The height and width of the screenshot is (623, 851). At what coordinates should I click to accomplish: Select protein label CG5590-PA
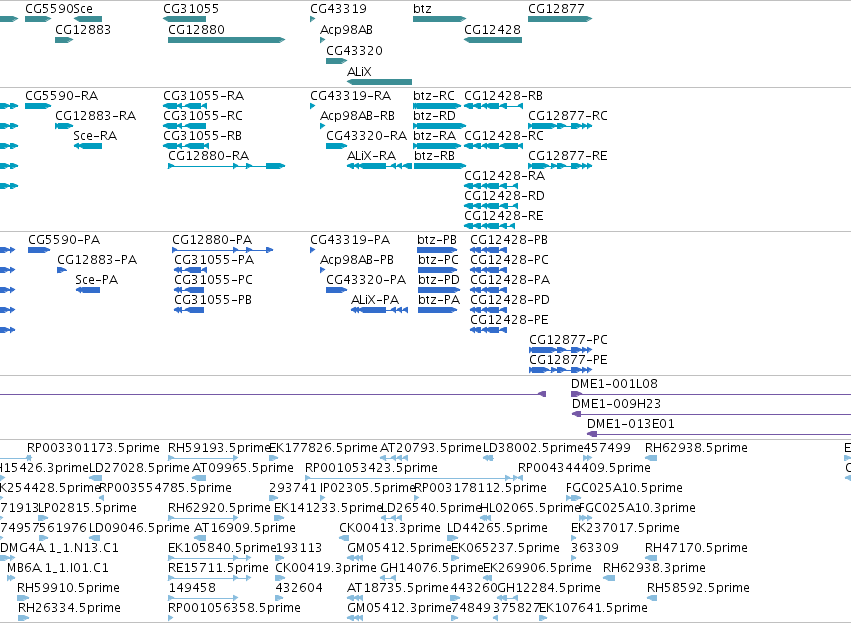point(64,240)
